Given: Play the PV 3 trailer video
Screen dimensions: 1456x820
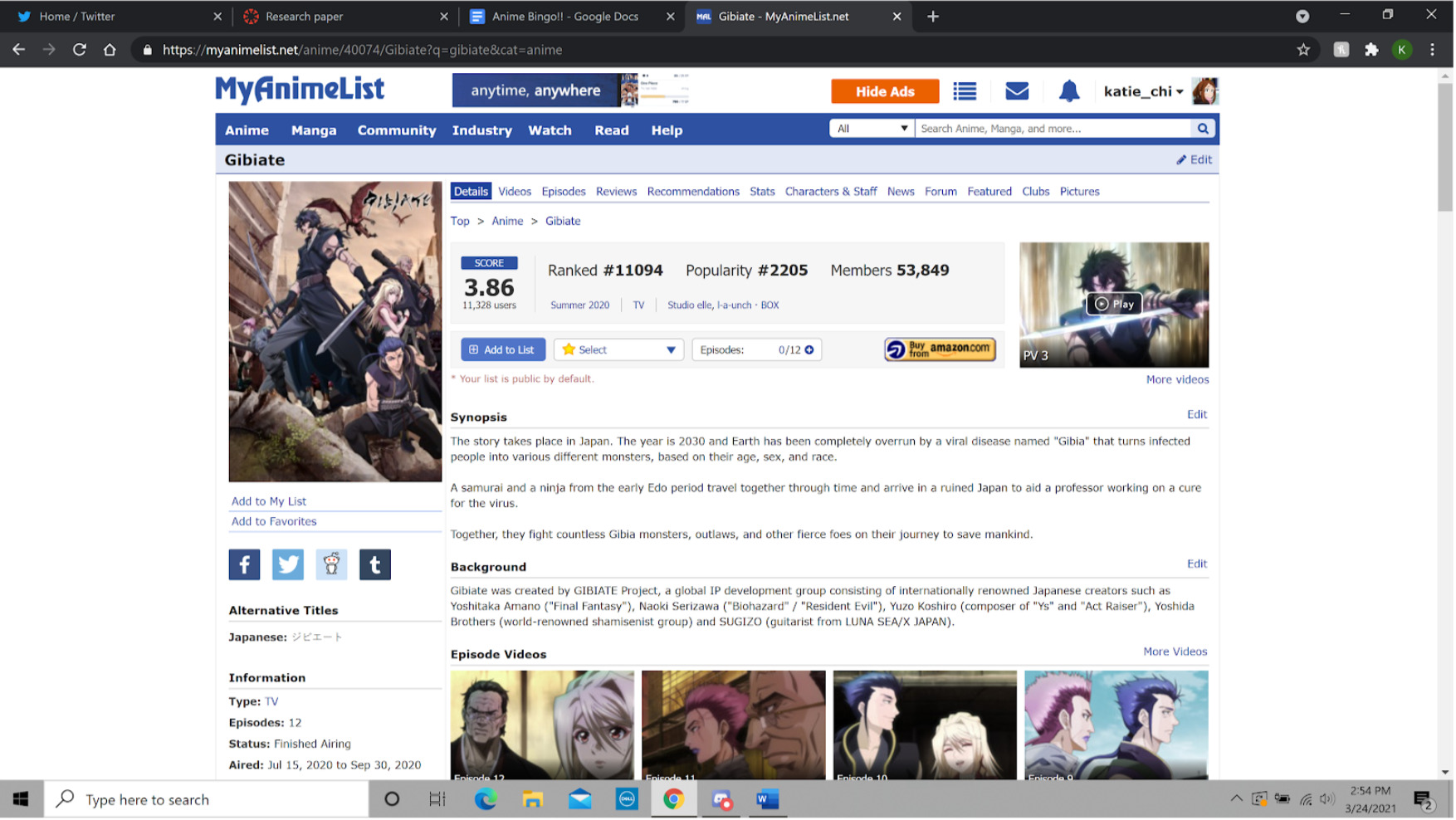Looking at the screenshot, I should click(x=1116, y=305).
